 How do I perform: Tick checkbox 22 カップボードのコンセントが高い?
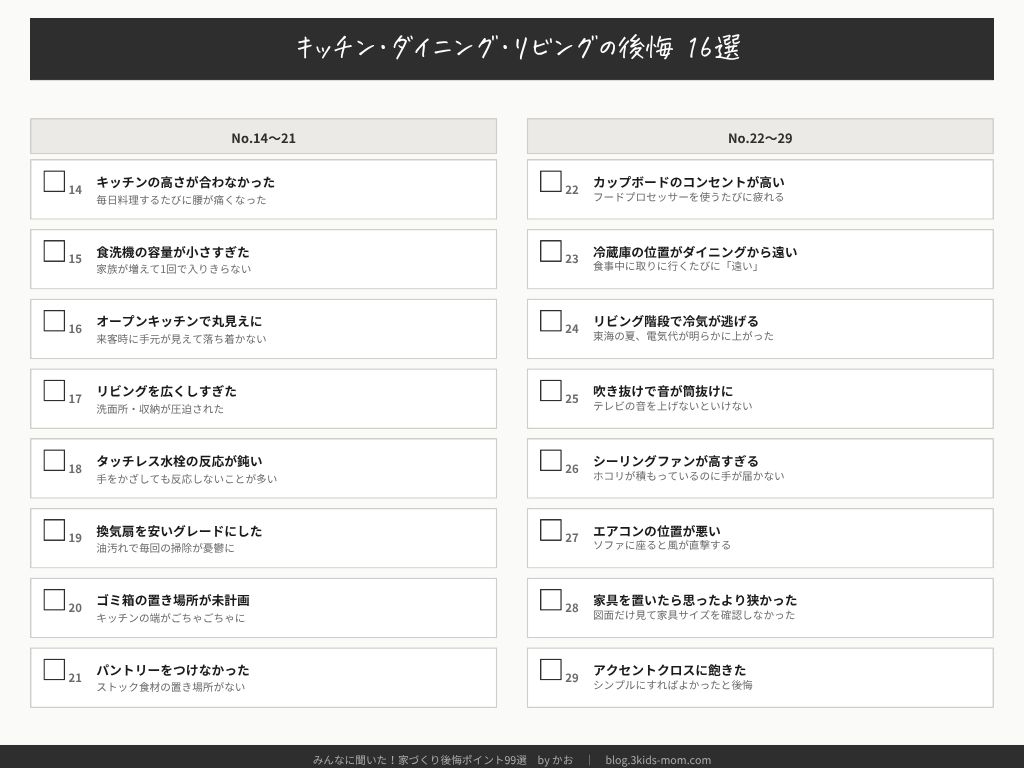pos(551,182)
